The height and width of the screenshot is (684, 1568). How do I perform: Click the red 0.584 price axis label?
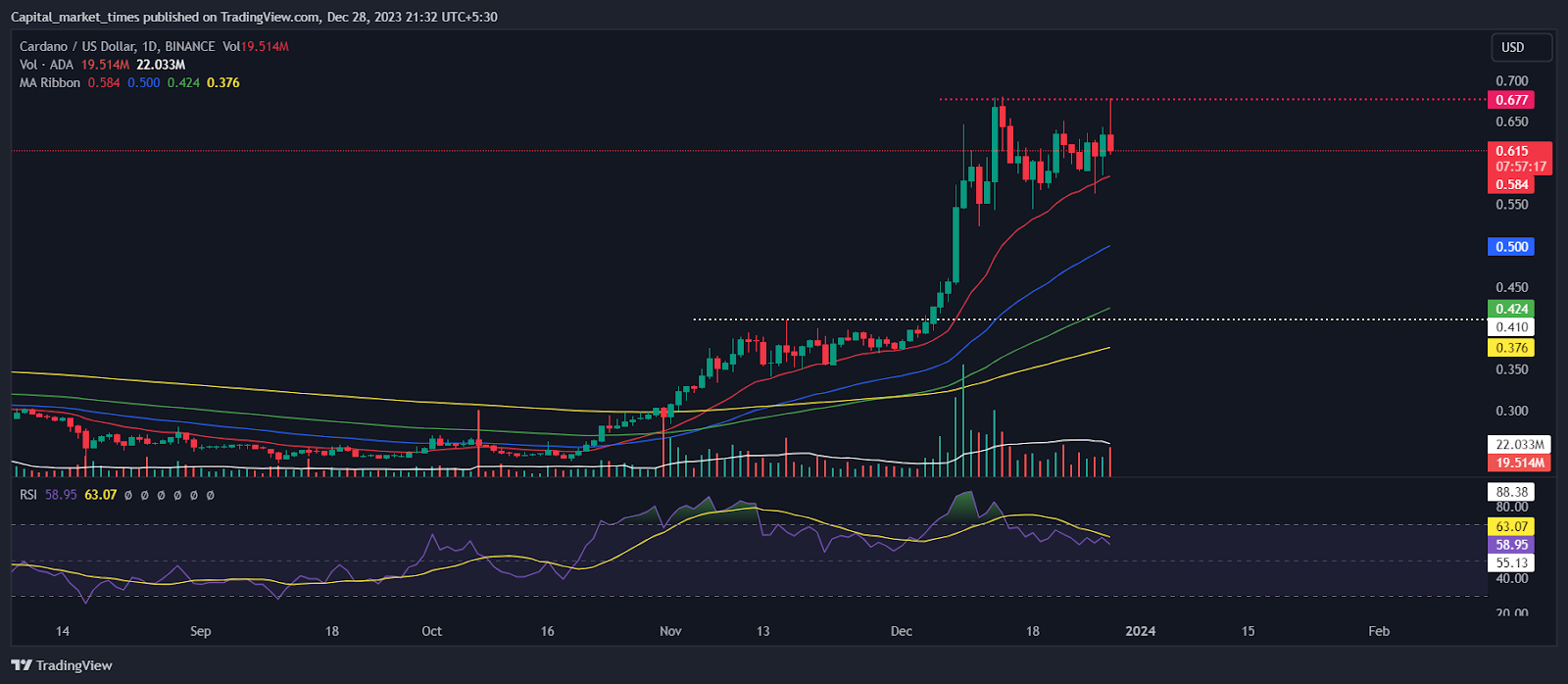point(1510,184)
